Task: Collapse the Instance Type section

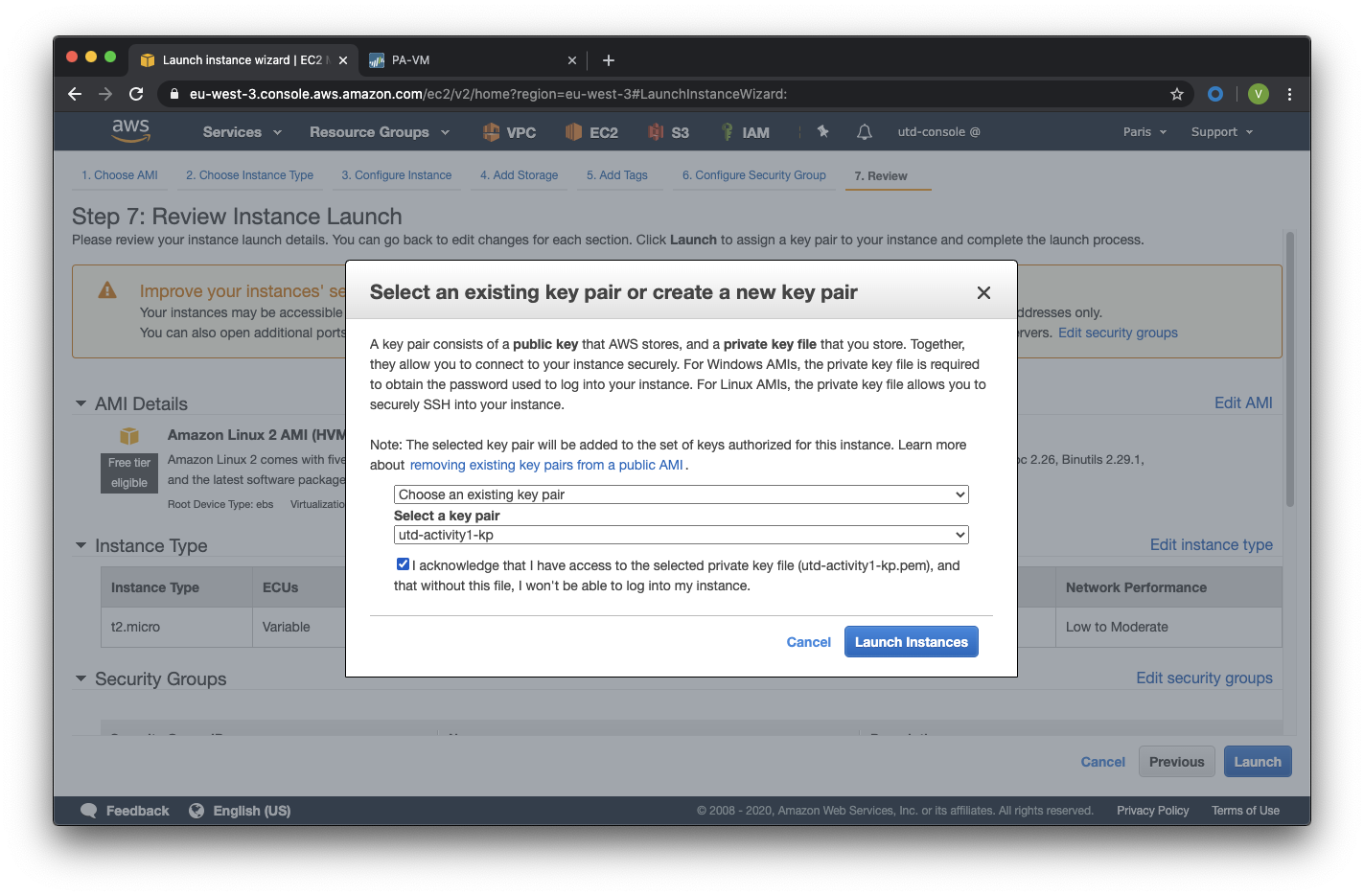Action: pyautogui.click(x=81, y=546)
